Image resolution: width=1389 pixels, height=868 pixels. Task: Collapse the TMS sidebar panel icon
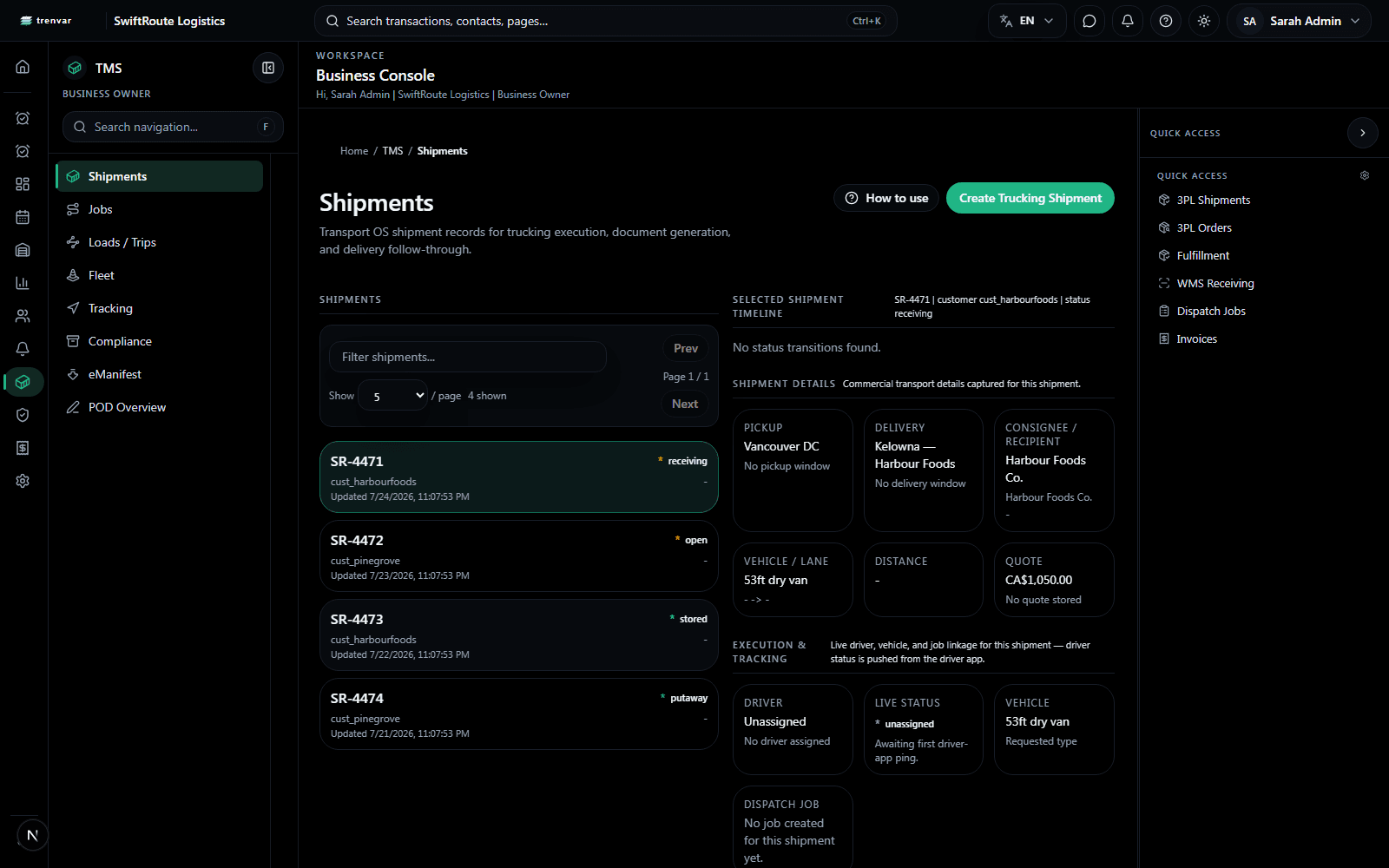[x=268, y=68]
